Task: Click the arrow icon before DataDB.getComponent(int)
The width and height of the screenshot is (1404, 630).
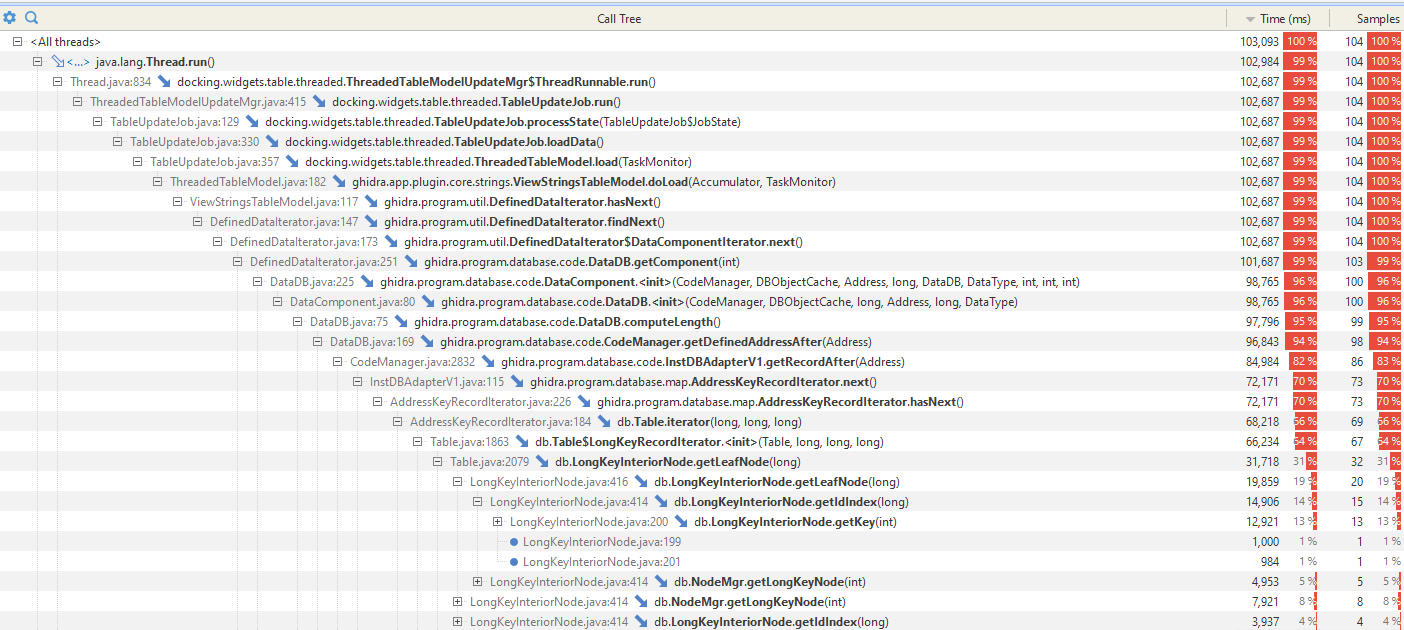Action: coord(412,262)
